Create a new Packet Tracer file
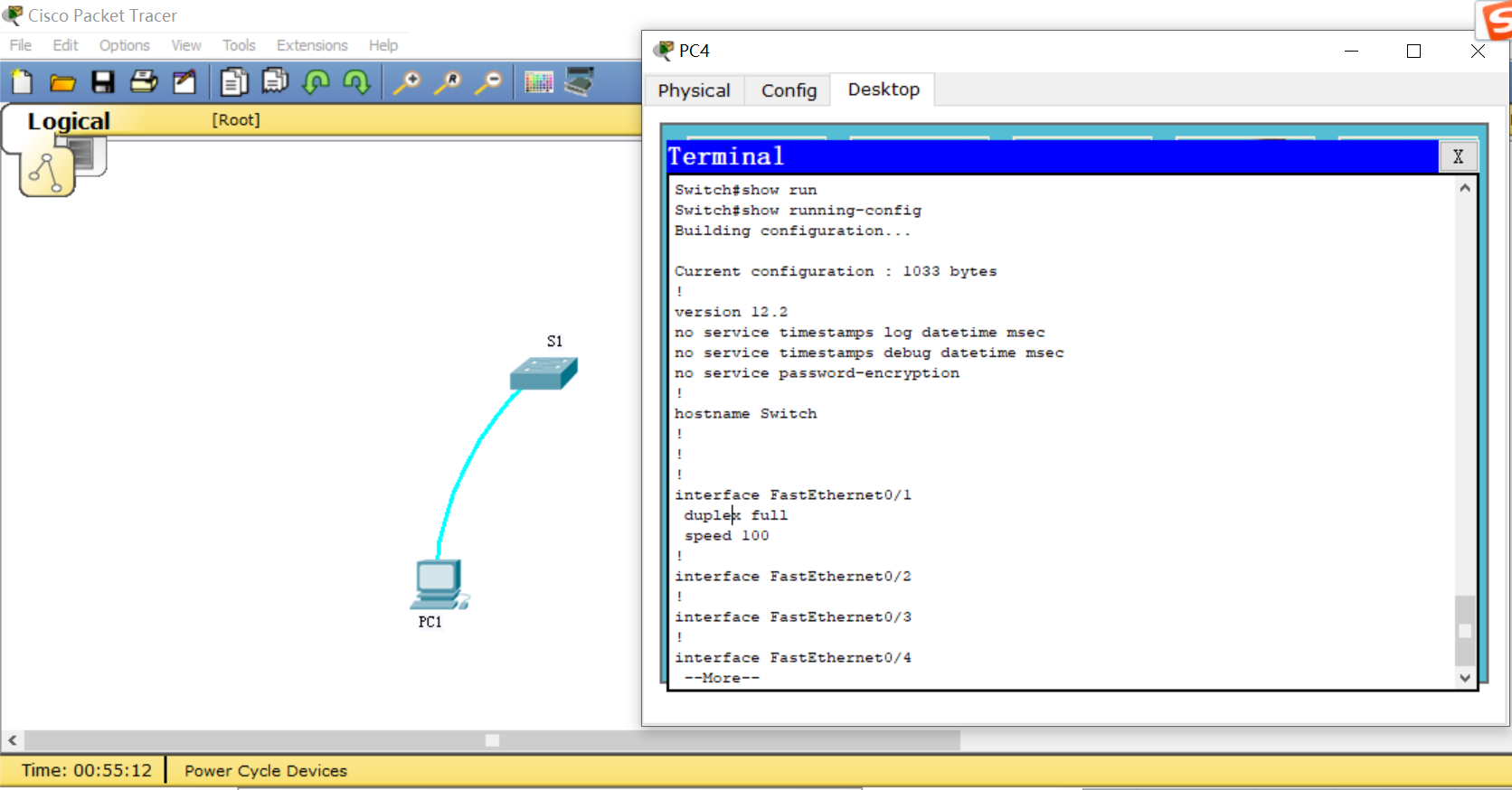Screen dimensions: 1512x790 pos(22,82)
